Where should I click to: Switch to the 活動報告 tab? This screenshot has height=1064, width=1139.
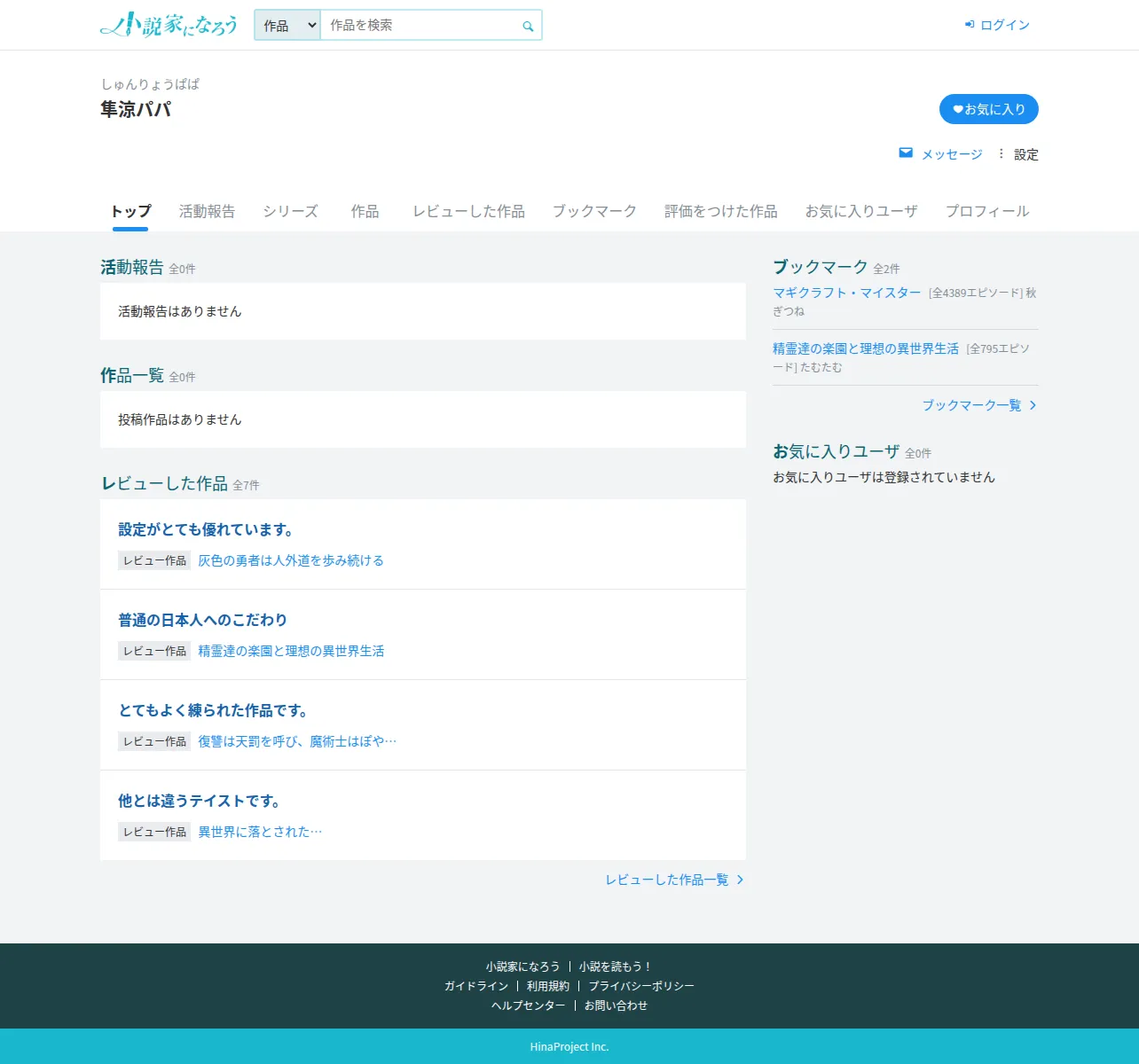tap(208, 211)
